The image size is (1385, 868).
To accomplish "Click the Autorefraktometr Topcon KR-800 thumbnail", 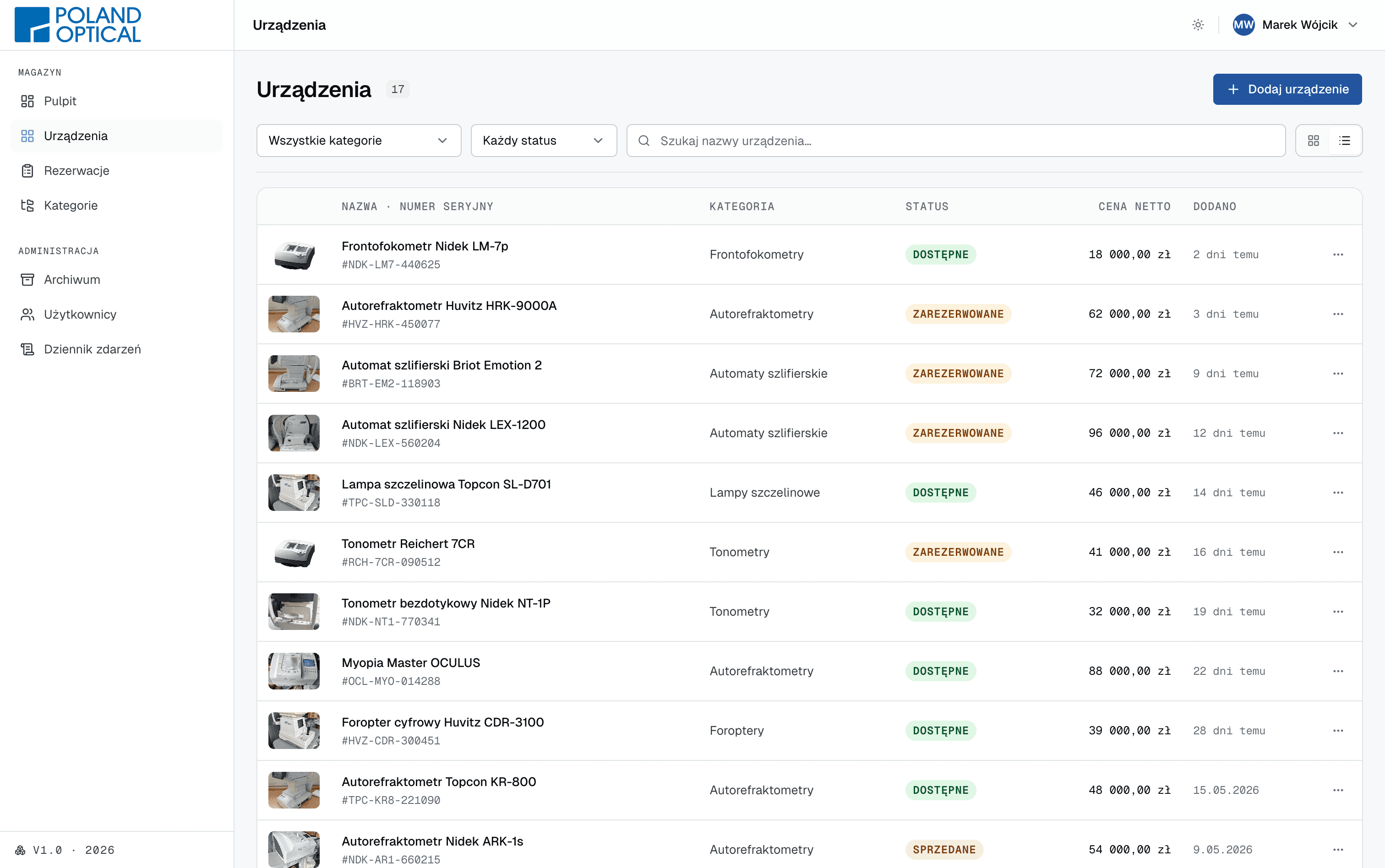I will click(294, 790).
